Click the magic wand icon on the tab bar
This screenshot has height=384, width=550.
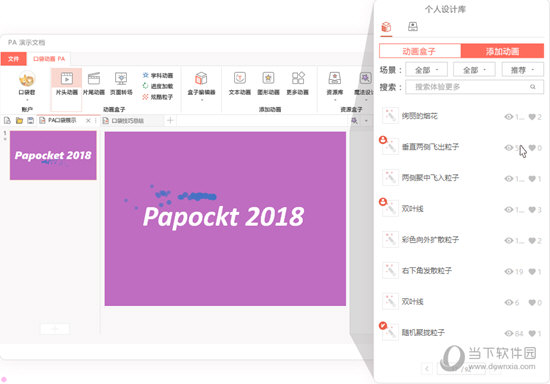coord(355,121)
